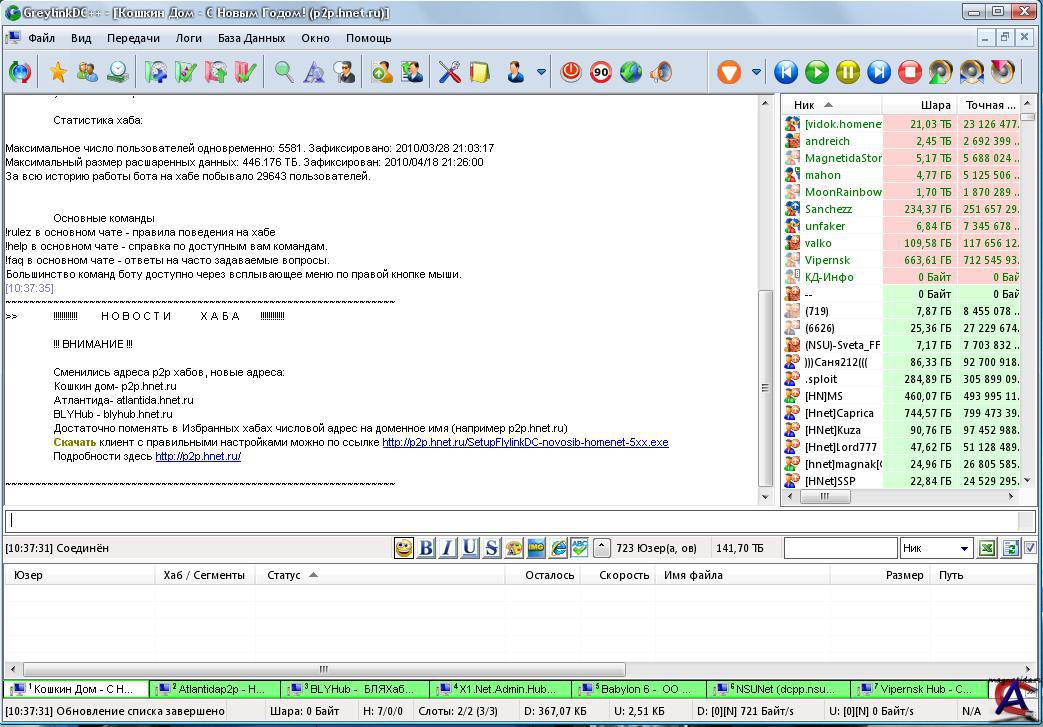Toggle Italic text formatting in chat

(x=447, y=548)
